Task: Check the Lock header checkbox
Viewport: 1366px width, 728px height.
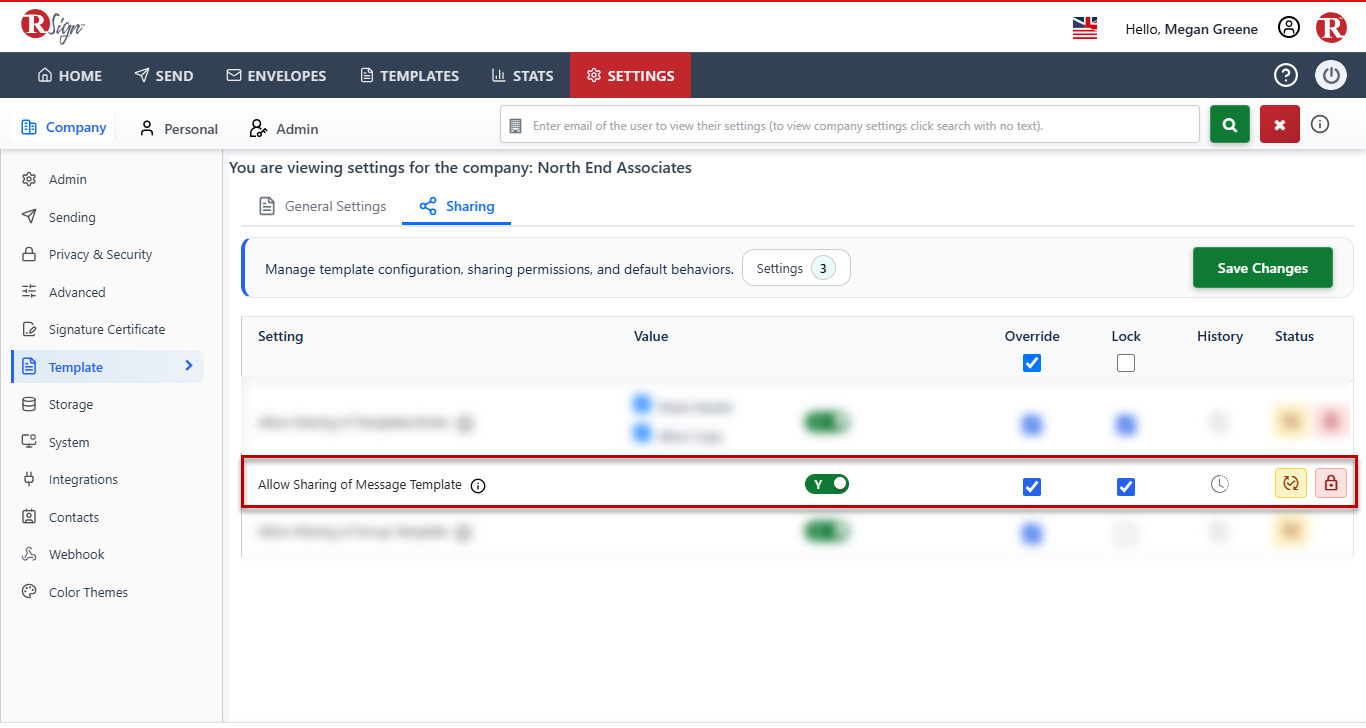Action: 1126,363
